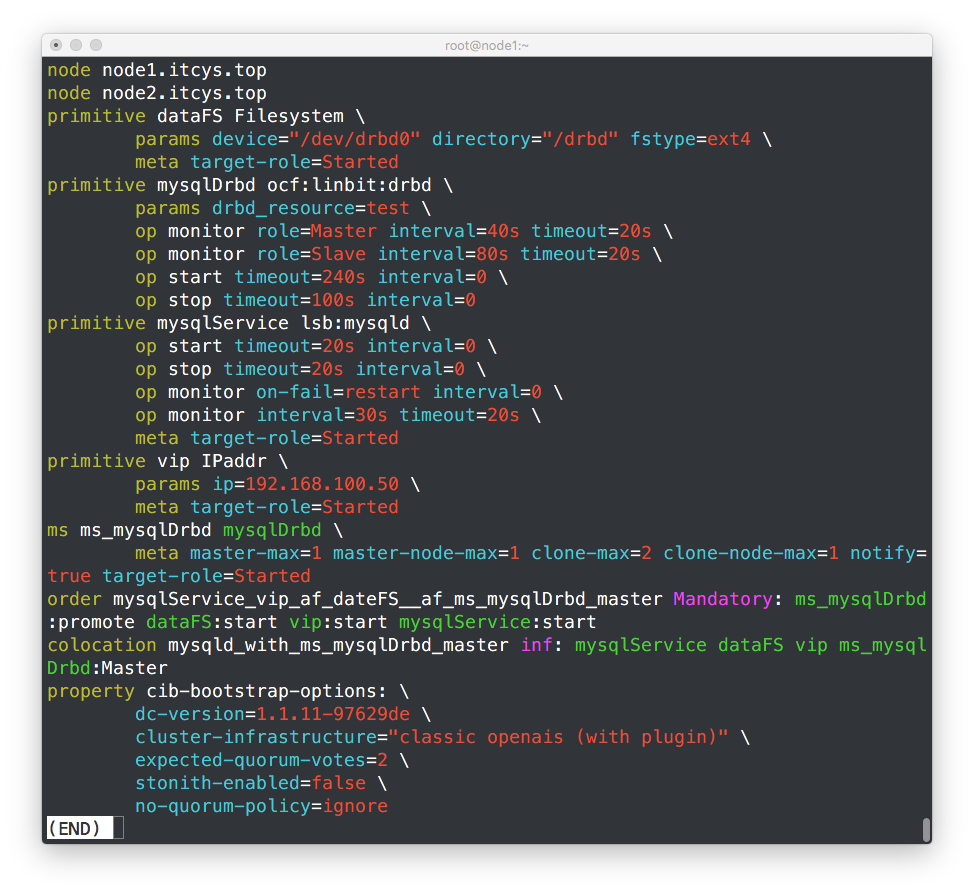The width and height of the screenshot is (974, 894).
Task: Click the root@node1:~ window title
Action: pyautogui.click(x=486, y=45)
